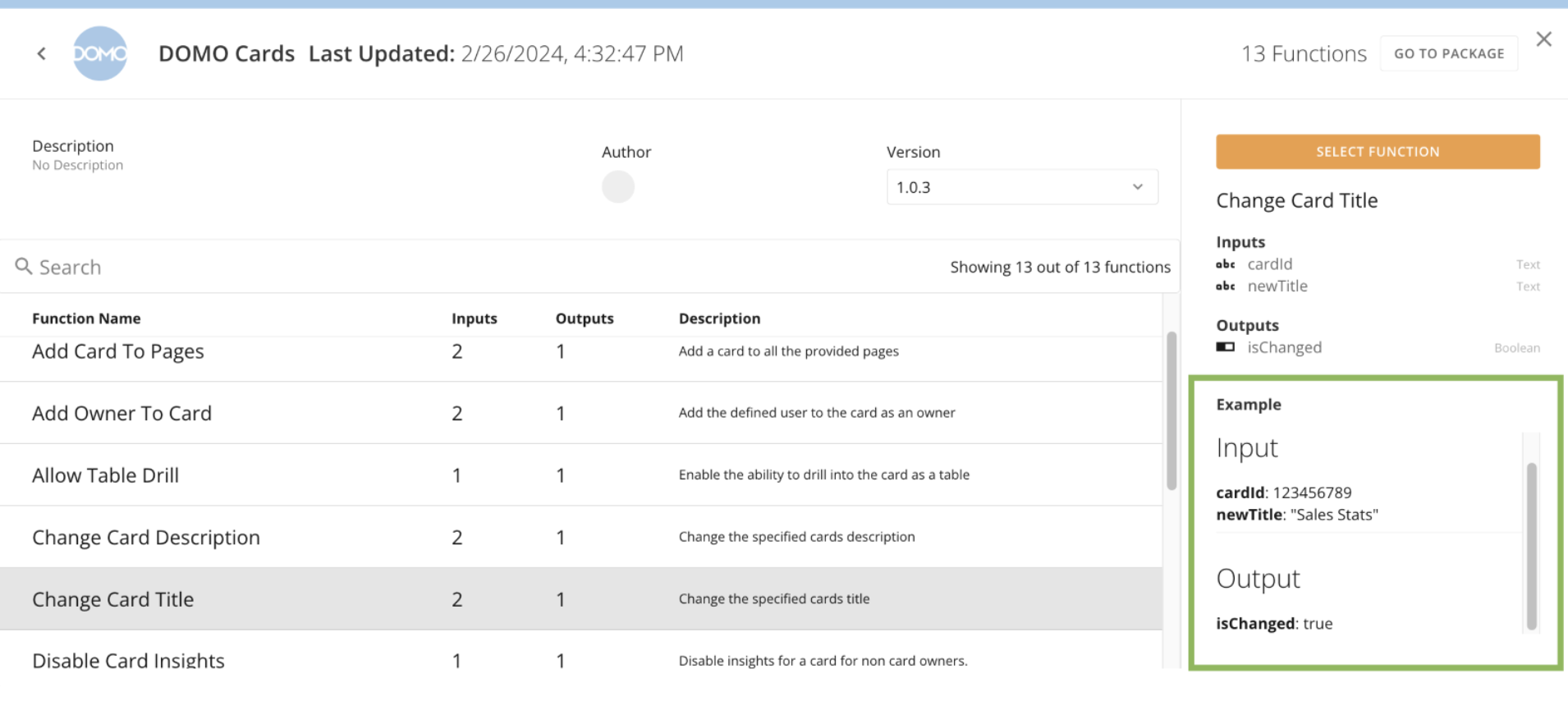Viewport: 1568px width, 701px height.
Task: Click the 'No Description' text
Action: pyautogui.click(x=77, y=165)
